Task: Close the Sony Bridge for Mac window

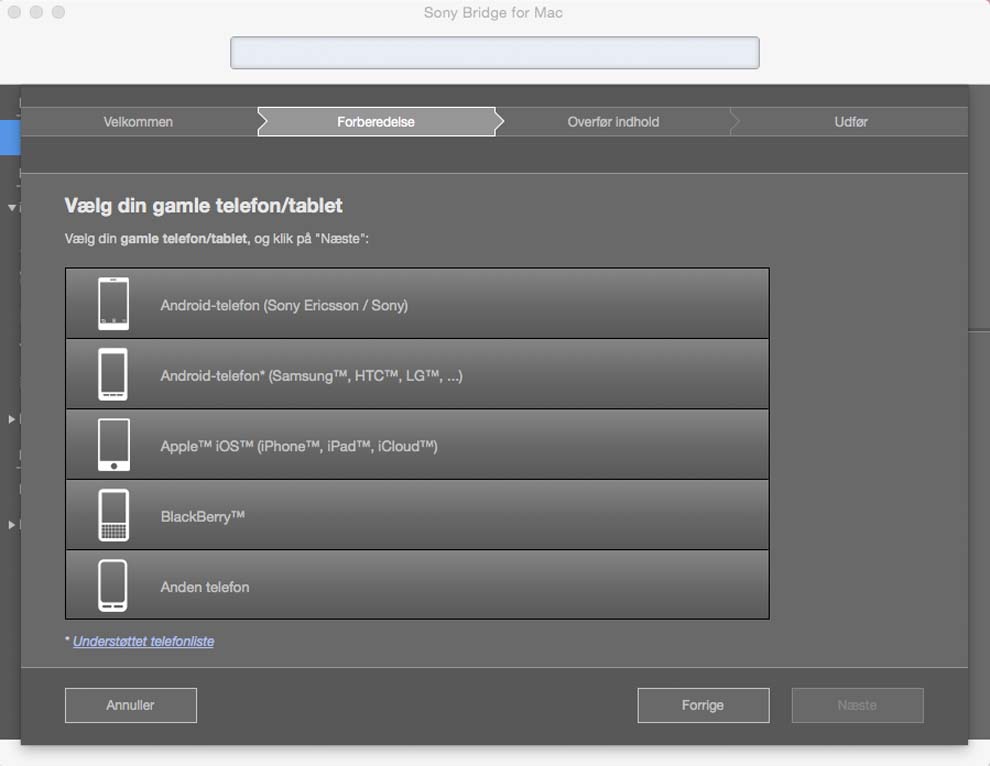Action: pos(15,12)
